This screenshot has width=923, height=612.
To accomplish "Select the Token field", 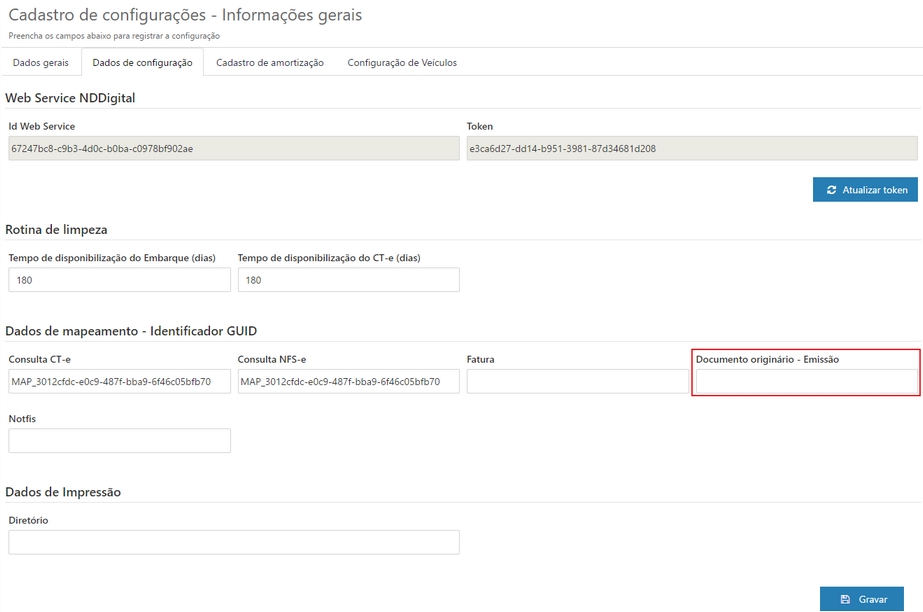I will point(690,148).
